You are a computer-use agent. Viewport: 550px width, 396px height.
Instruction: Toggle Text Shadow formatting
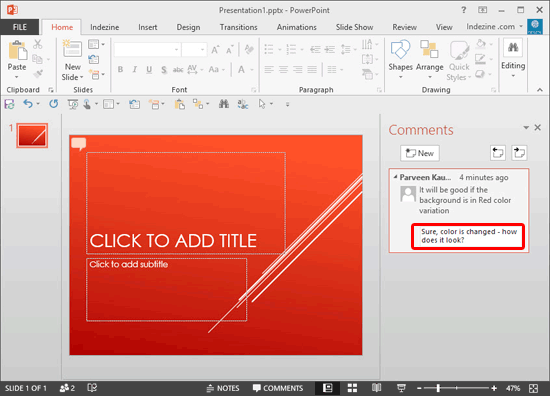click(x=164, y=69)
